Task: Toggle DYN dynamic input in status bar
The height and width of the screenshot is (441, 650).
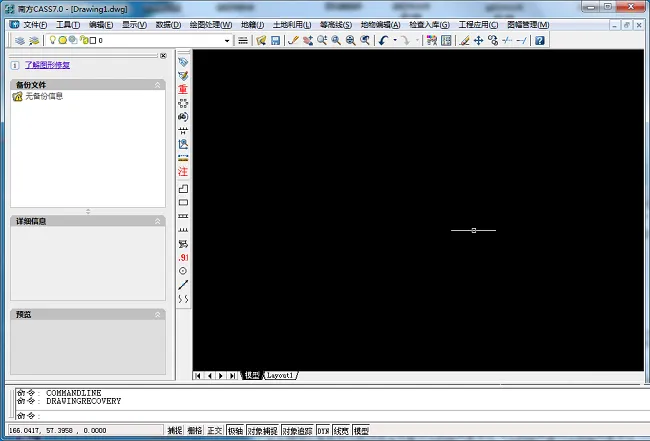Action: click(x=323, y=431)
